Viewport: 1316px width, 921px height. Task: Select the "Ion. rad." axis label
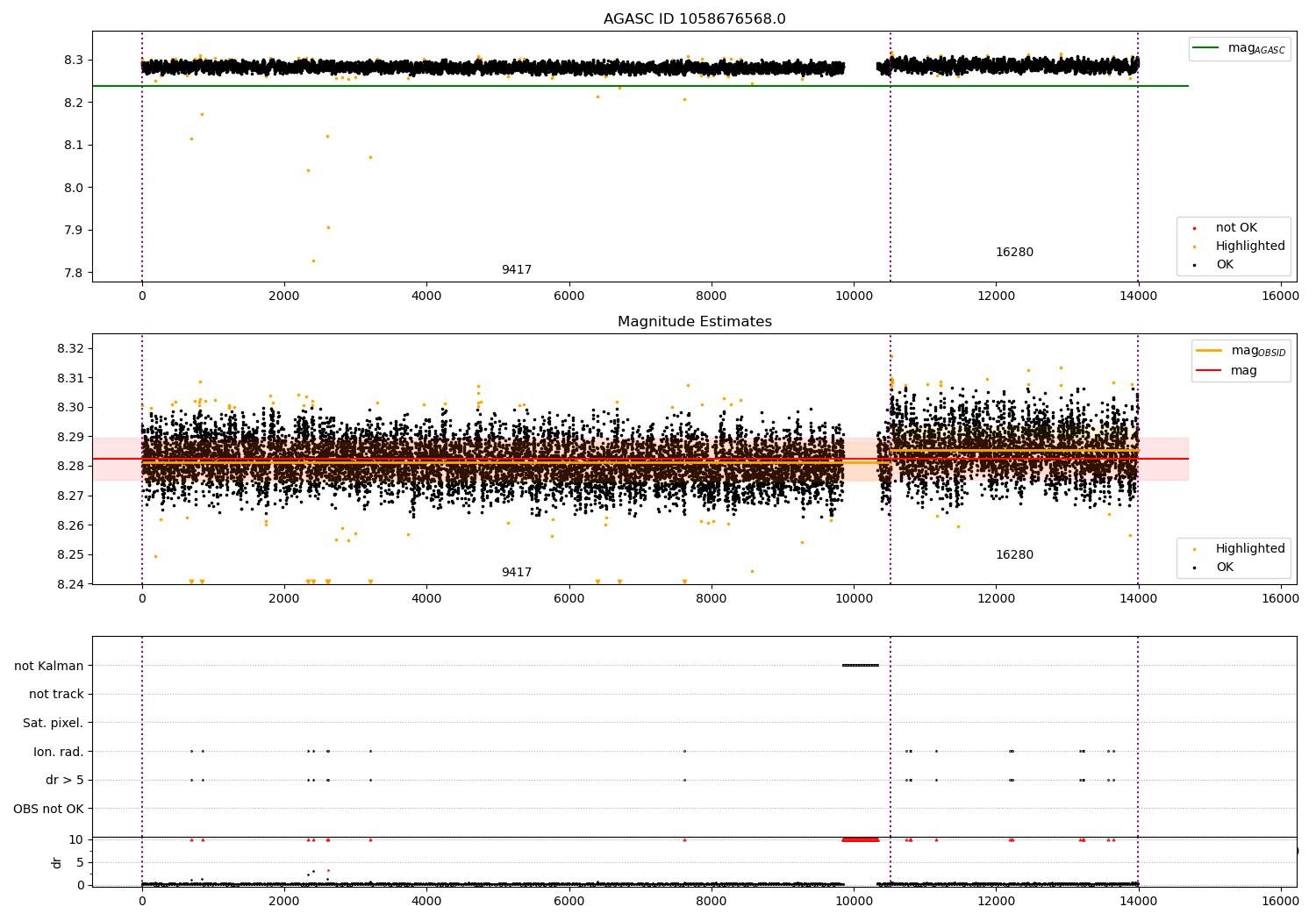click(x=59, y=752)
